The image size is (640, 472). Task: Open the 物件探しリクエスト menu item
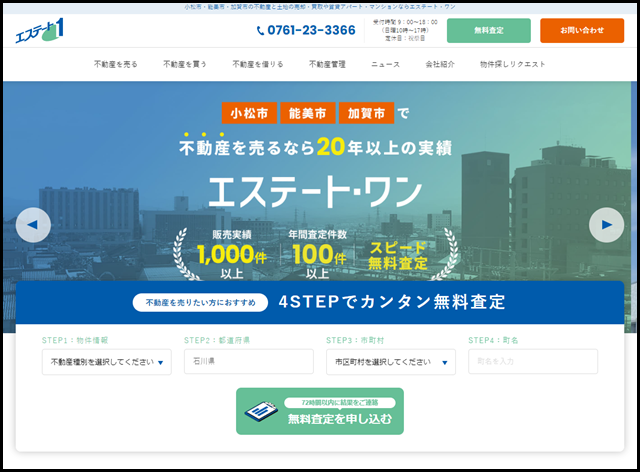pyautogui.click(x=512, y=64)
